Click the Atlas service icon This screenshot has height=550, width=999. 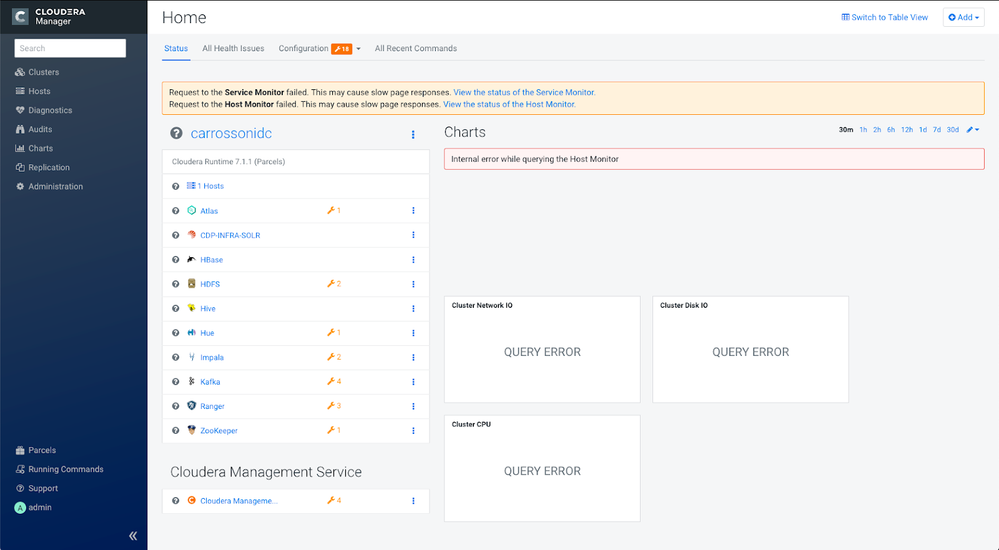(x=191, y=210)
